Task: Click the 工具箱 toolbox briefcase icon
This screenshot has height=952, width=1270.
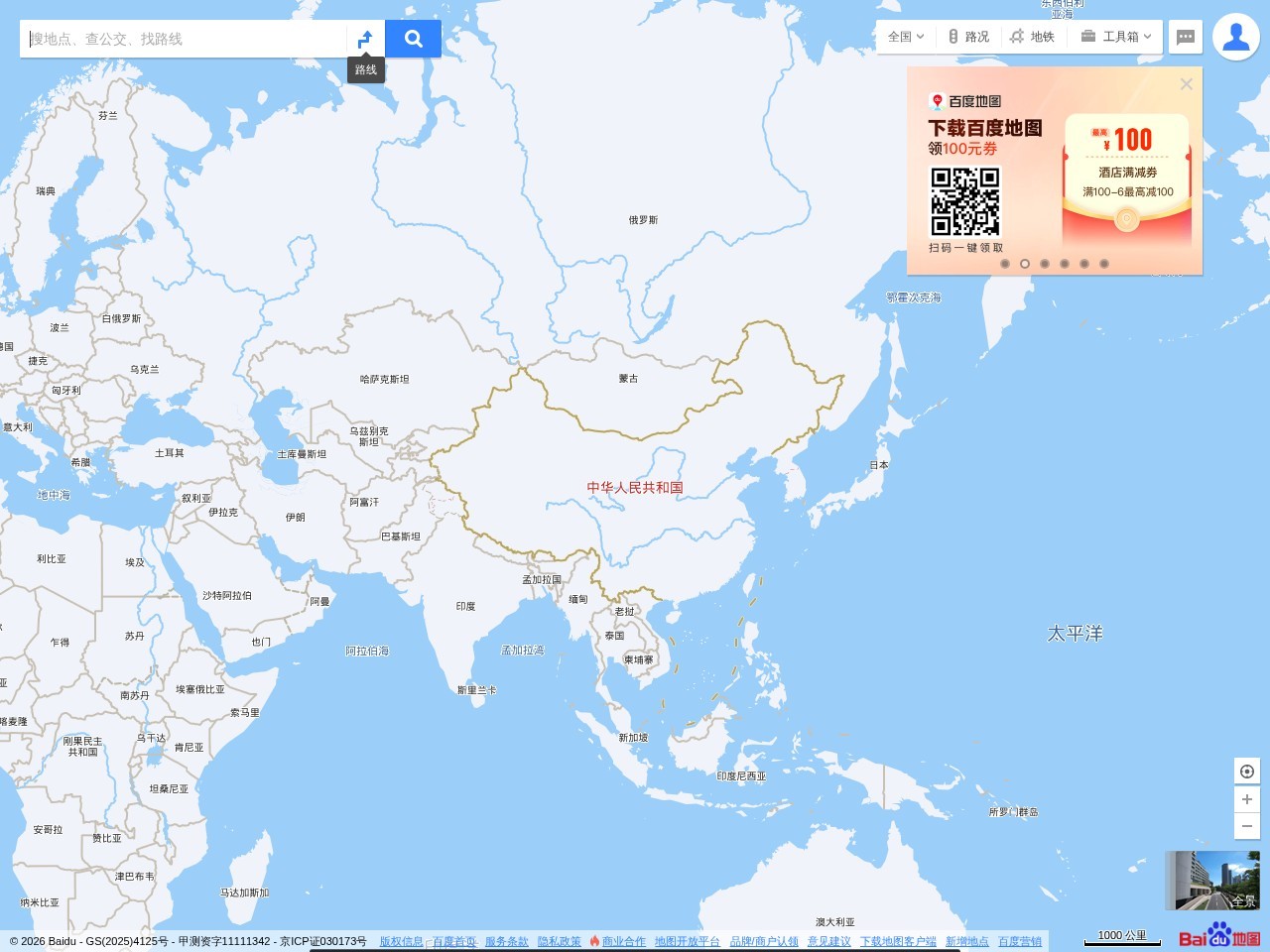Action: tap(1089, 37)
